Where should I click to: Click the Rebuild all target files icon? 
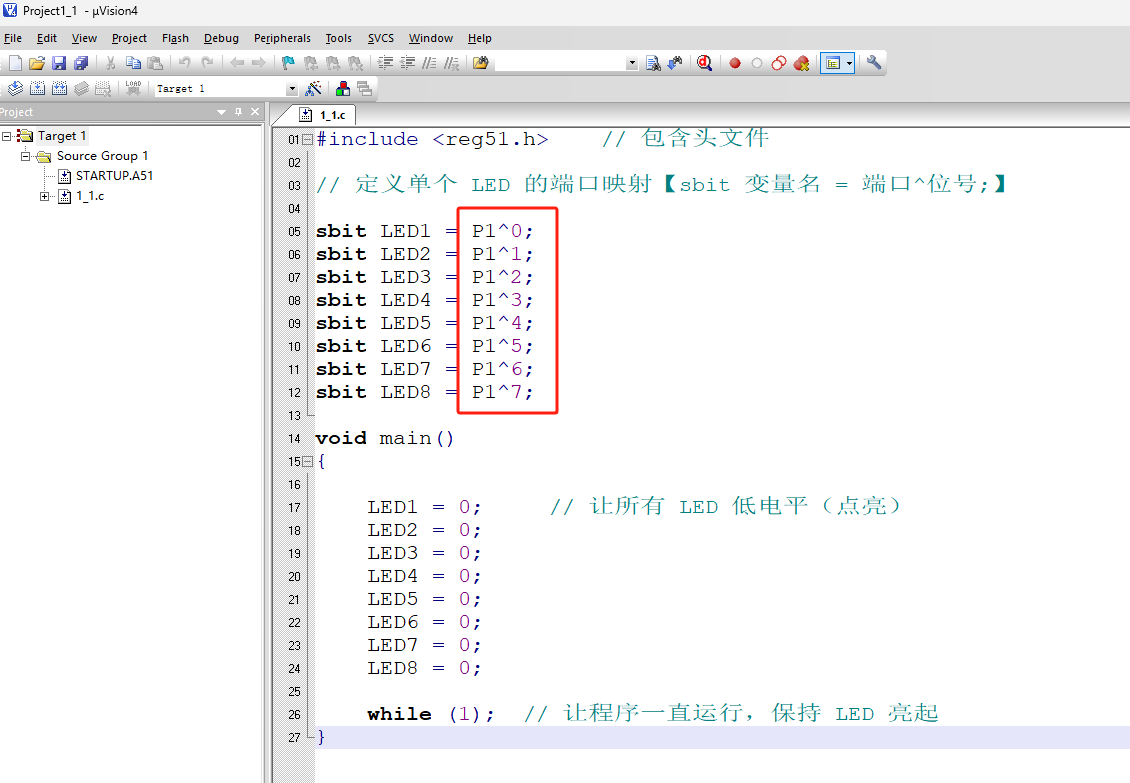click(x=60, y=89)
